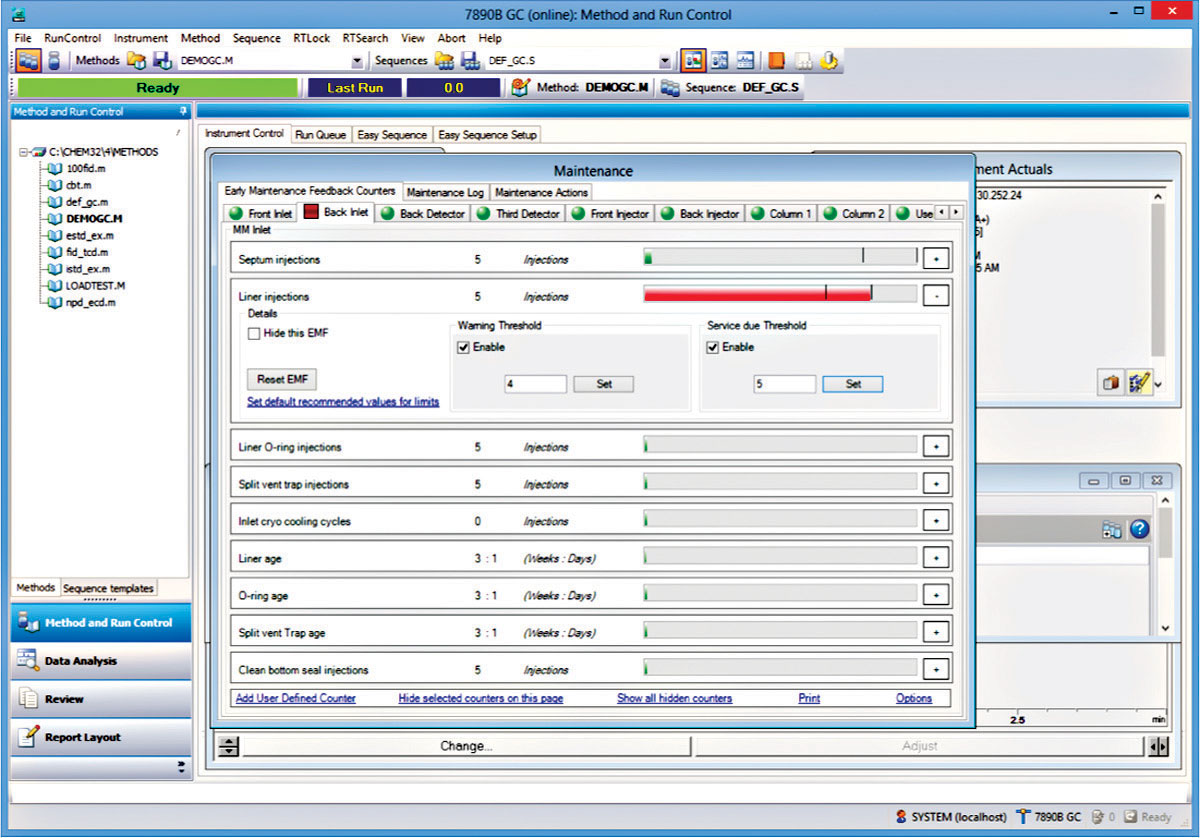Click the Report Layout view icon
This screenshot has width=1200, height=838.
click(29, 737)
